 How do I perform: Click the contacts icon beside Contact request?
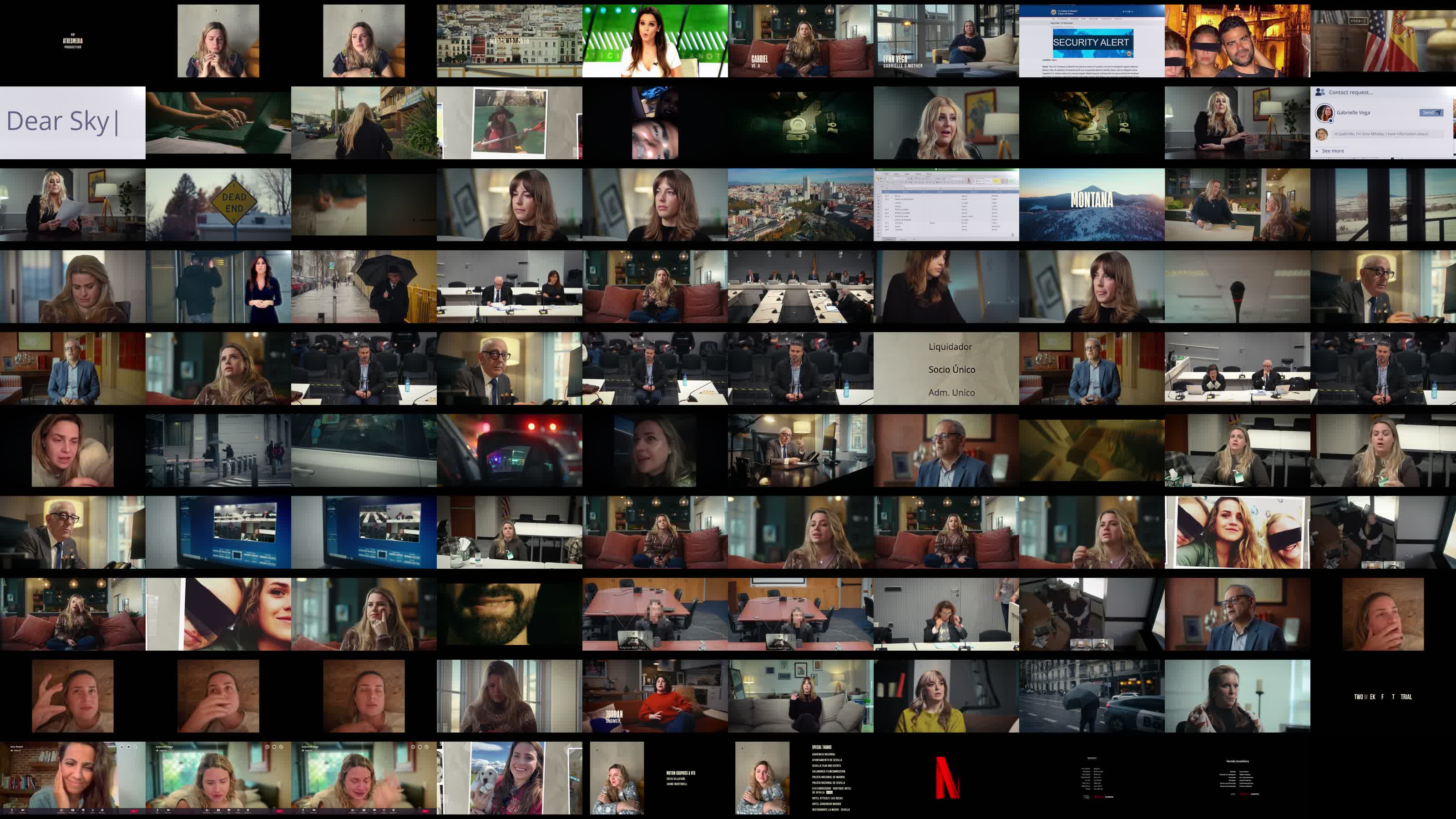pyautogui.click(x=1320, y=91)
